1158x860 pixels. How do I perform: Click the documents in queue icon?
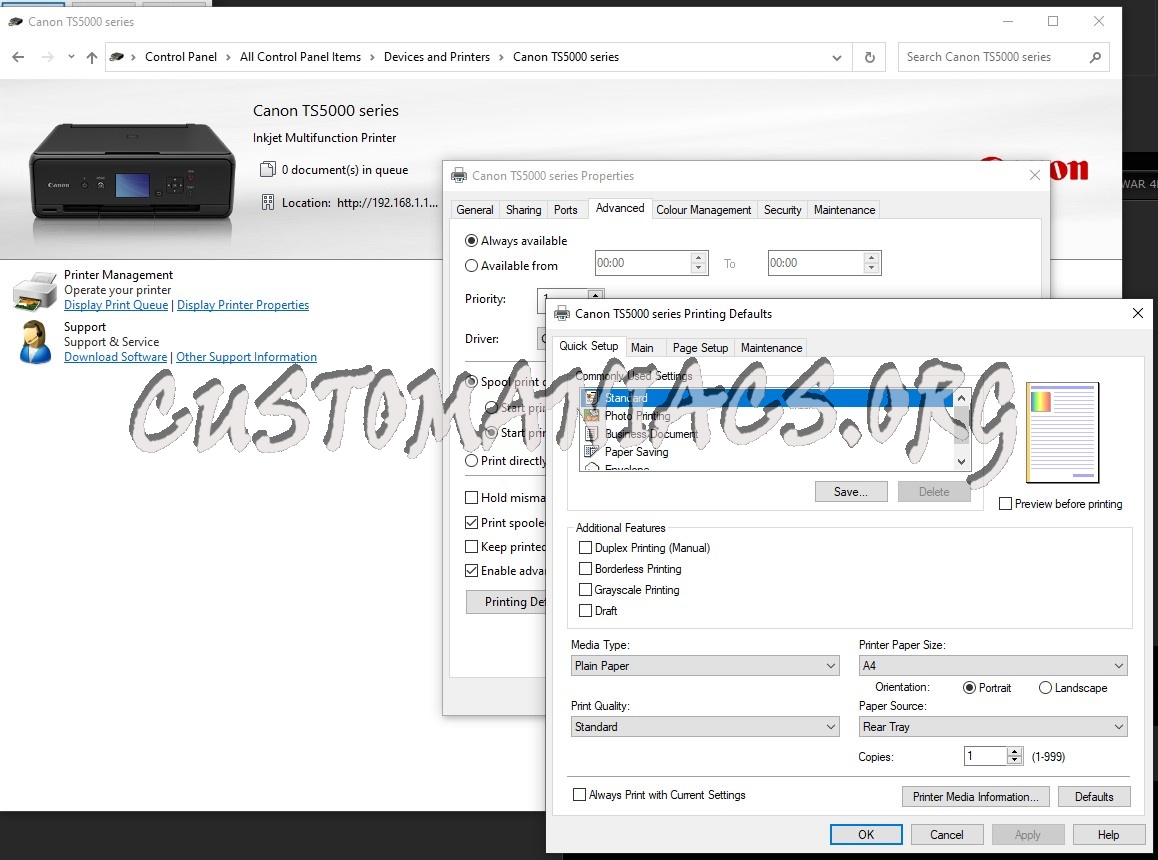pyautogui.click(x=268, y=170)
